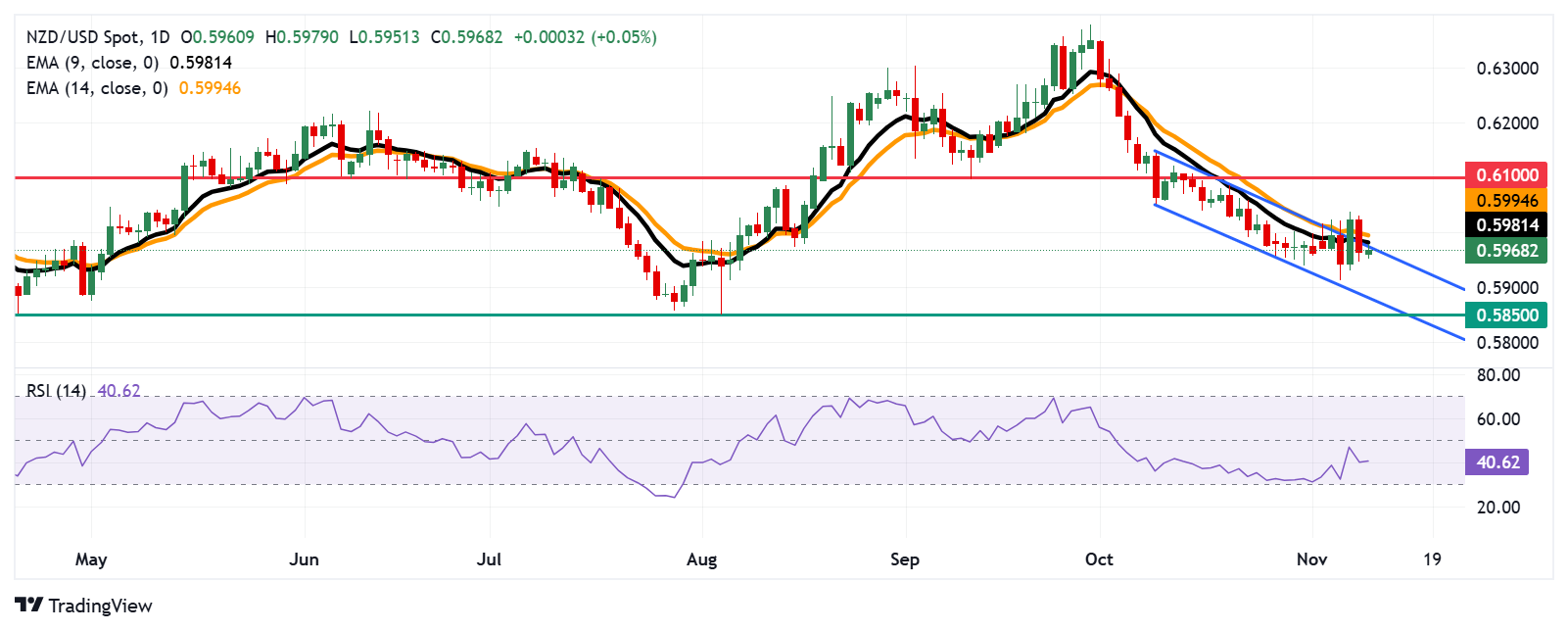Click the black 0.59814 price tag
Image resolution: width=1568 pixels, height=631 pixels.
[1506, 225]
